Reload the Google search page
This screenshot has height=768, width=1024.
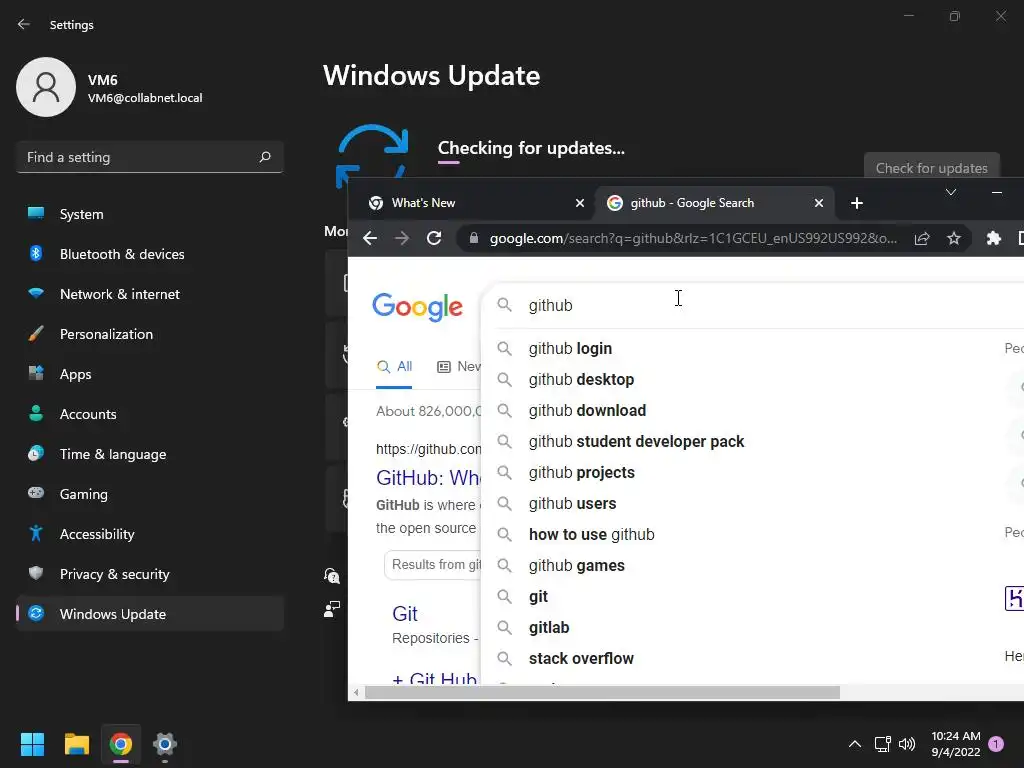point(434,238)
